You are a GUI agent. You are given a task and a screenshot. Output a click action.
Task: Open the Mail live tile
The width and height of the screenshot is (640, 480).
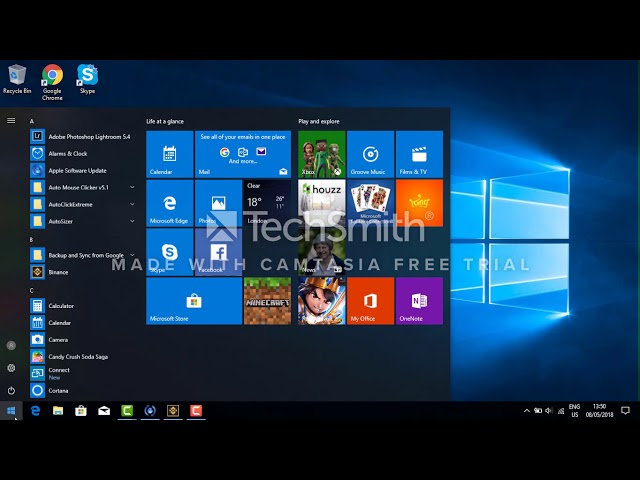click(x=243, y=154)
